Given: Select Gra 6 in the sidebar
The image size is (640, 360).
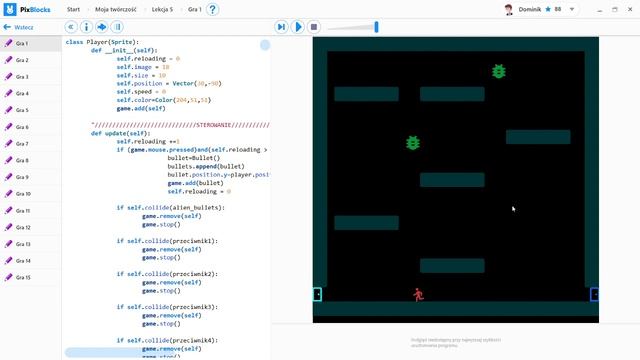Looking at the screenshot, I should 31,127.
